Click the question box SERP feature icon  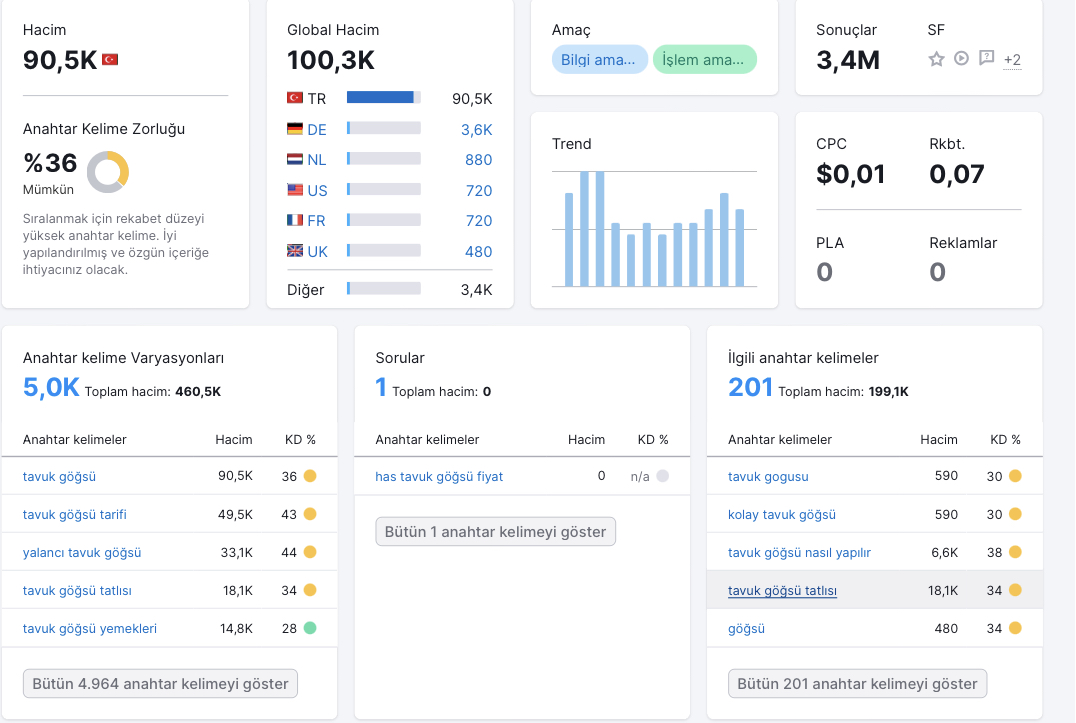[987, 58]
